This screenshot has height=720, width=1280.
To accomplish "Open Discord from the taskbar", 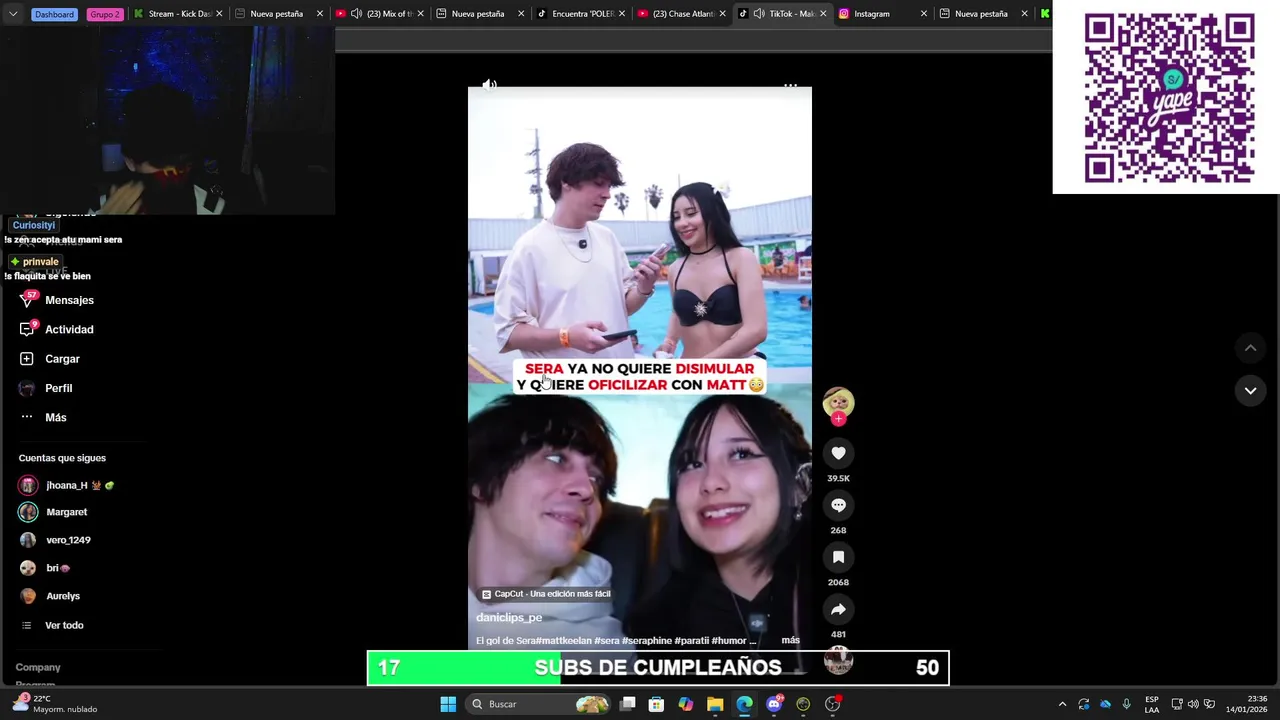I will 774,704.
